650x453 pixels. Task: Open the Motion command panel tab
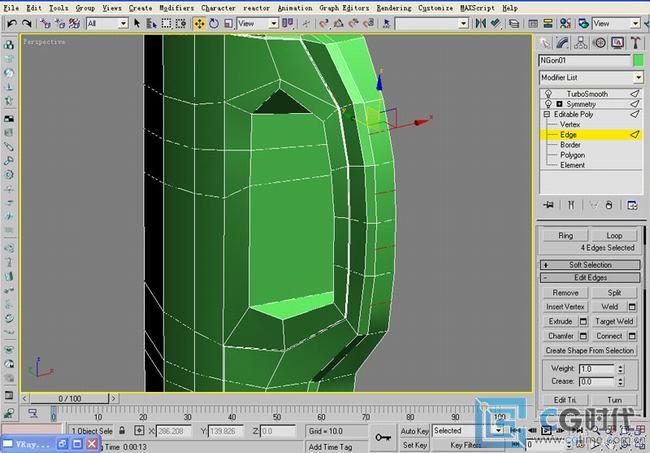click(599, 43)
